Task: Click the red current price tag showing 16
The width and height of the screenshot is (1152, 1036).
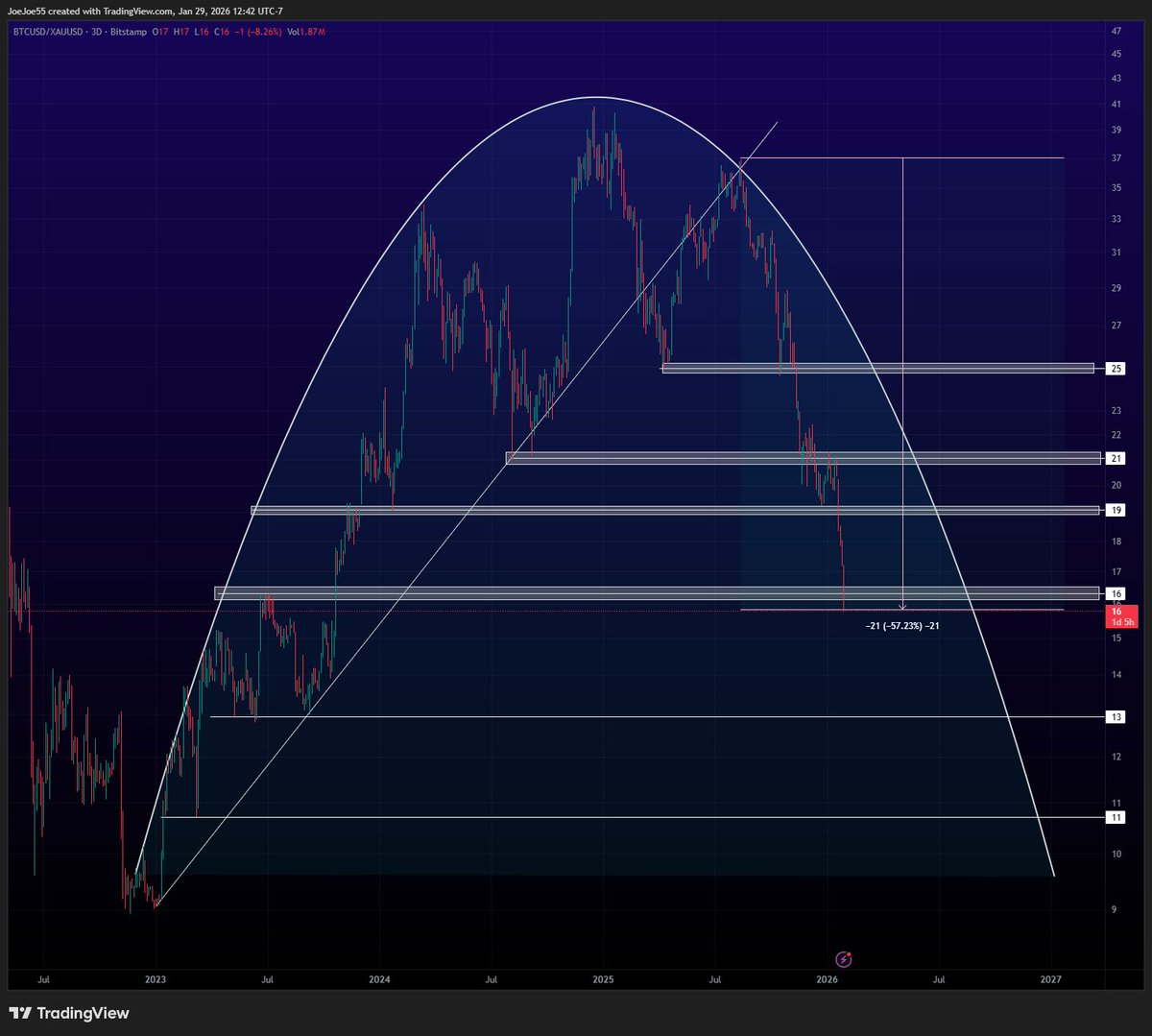Action: tap(1116, 611)
